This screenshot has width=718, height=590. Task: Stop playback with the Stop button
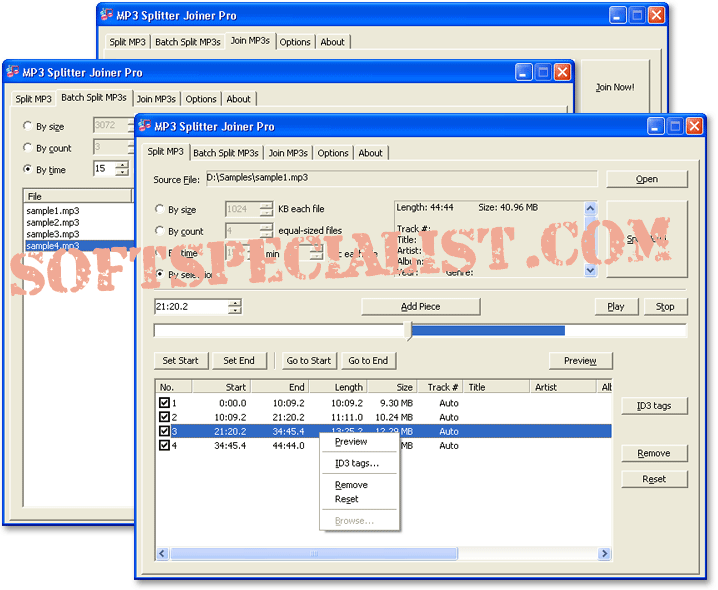pyautogui.click(x=665, y=307)
